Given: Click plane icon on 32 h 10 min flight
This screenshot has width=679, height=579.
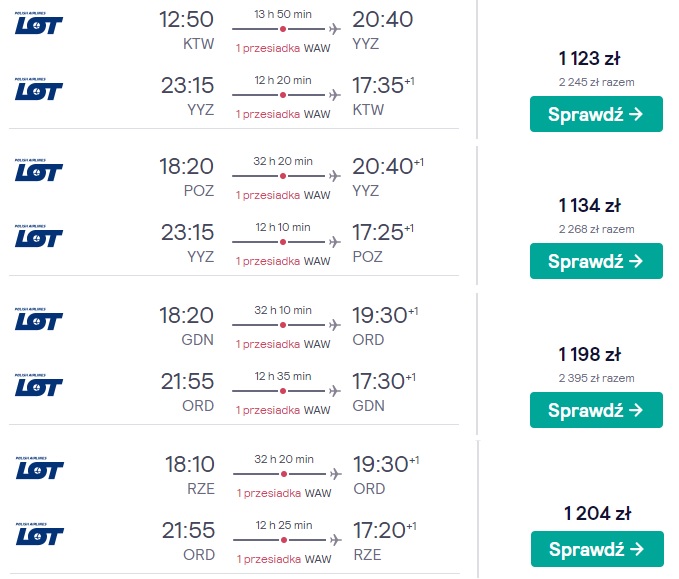Looking at the screenshot, I should 334,325.
